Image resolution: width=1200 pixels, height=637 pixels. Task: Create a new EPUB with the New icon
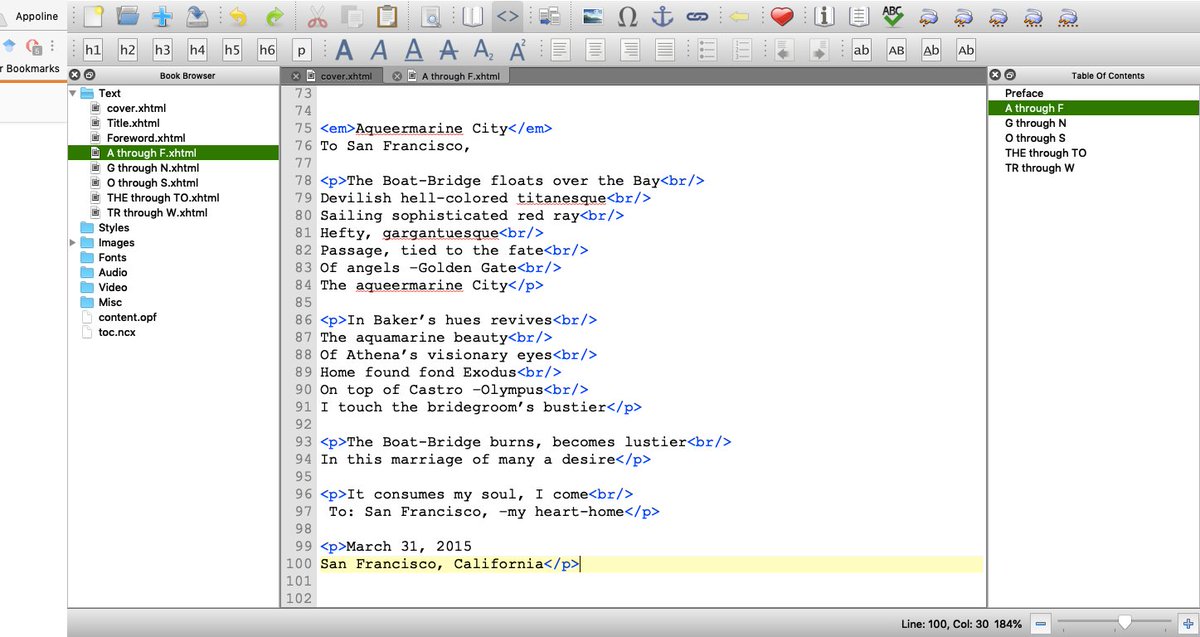[x=93, y=16]
